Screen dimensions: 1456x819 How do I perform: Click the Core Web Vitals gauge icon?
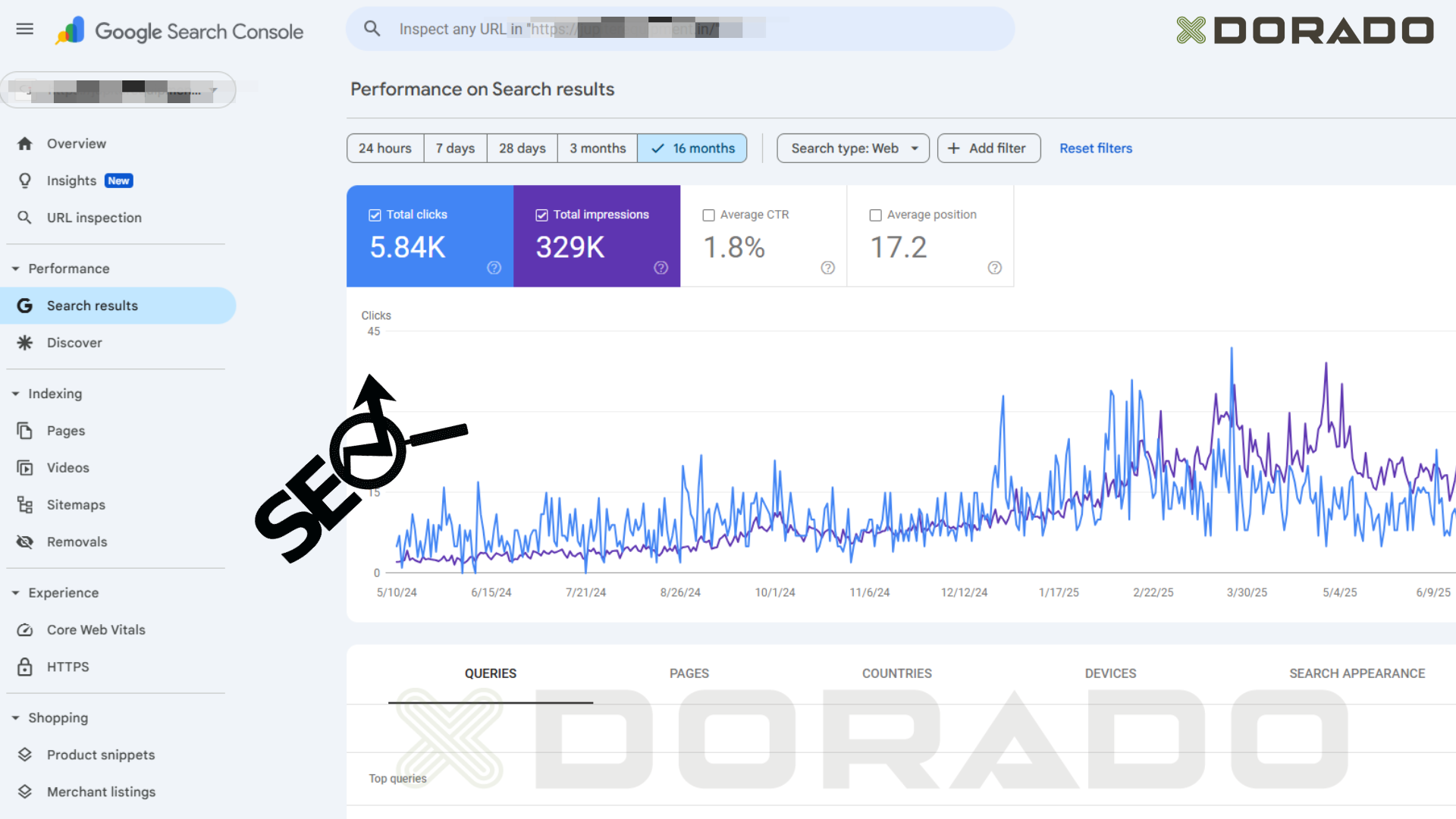pos(25,630)
